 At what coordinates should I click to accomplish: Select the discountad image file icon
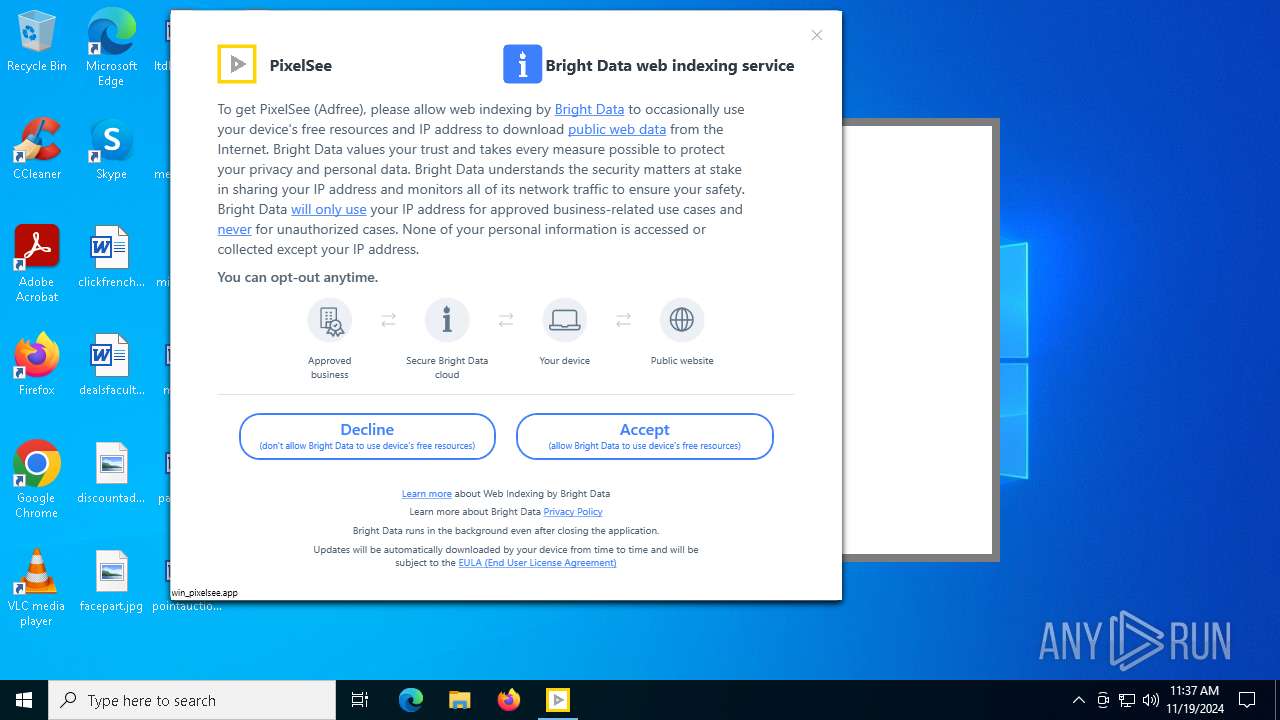111,473
